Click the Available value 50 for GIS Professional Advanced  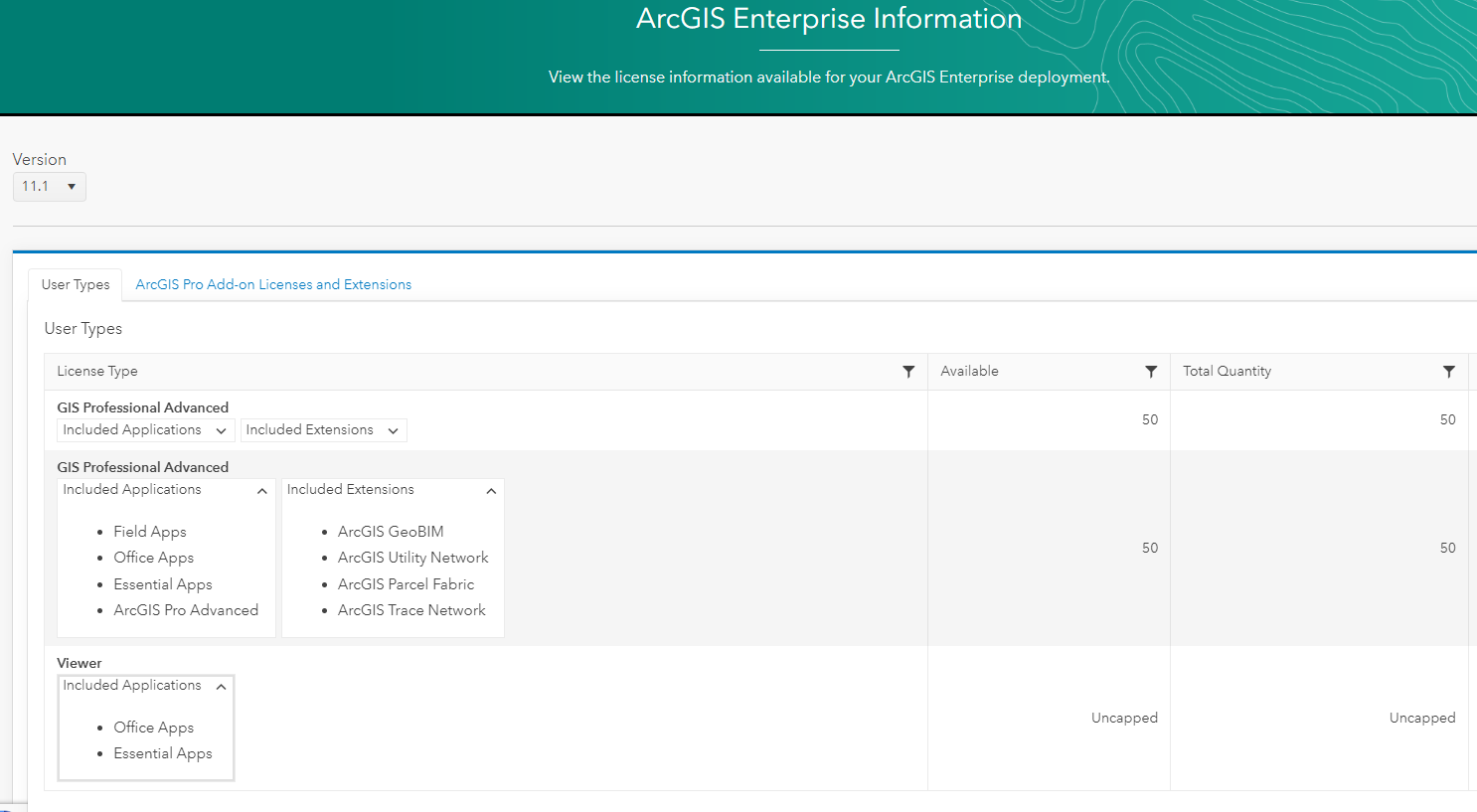click(x=1148, y=548)
